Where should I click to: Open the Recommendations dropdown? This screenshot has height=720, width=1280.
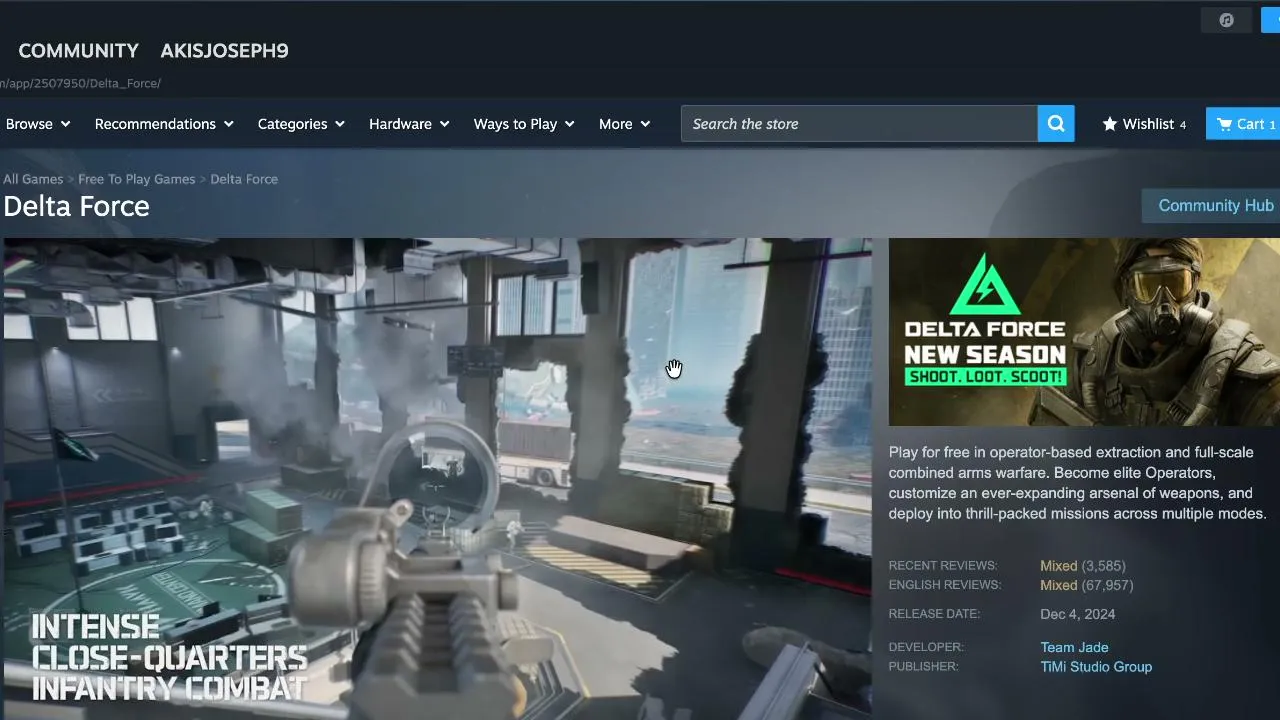[164, 124]
